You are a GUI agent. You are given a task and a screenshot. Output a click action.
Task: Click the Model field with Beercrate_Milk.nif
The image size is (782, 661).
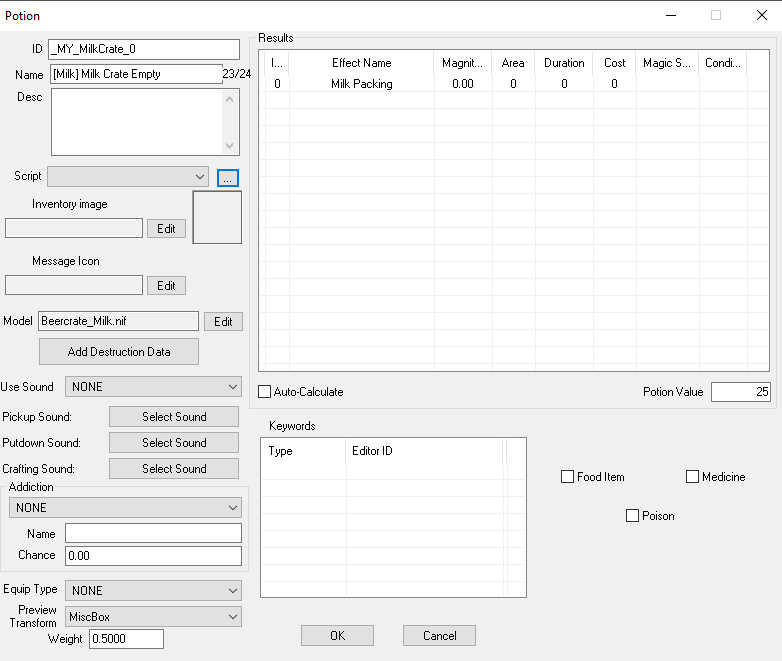pos(118,321)
